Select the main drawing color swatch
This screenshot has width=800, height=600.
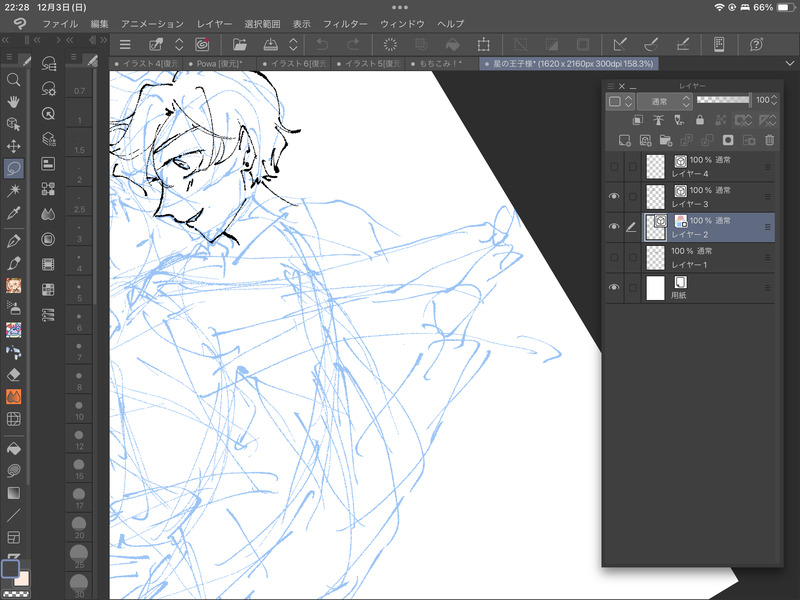point(10,569)
